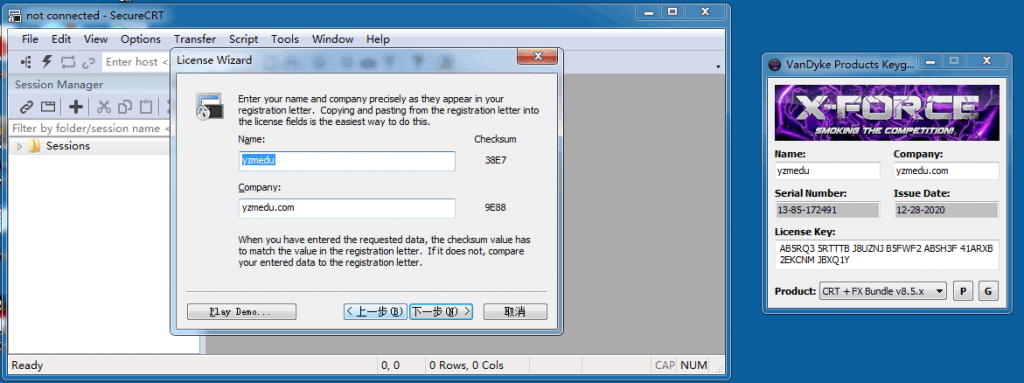Toggle the Session Manager toolbar icon
The image size is (1024, 383).
point(26,62)
